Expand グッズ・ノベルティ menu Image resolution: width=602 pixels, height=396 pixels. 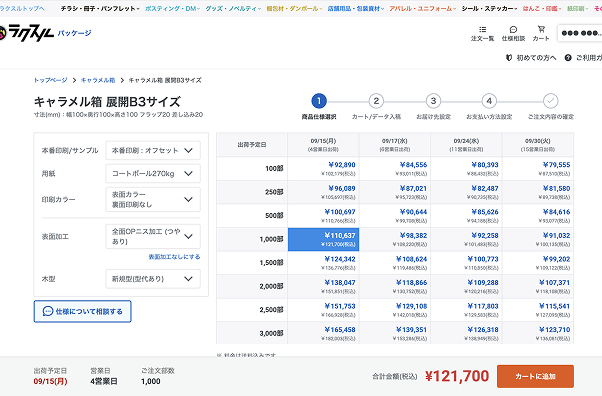(233, 8)
